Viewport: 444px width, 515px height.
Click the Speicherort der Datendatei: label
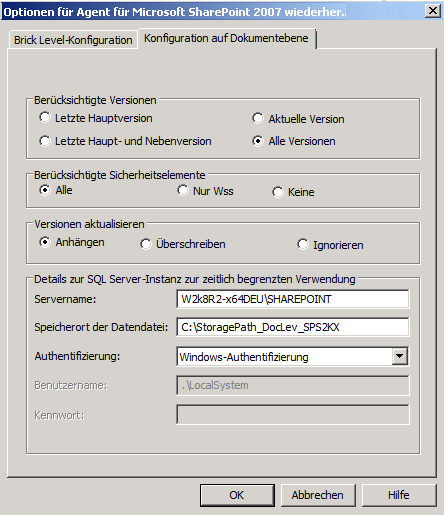tap(101, 327)
